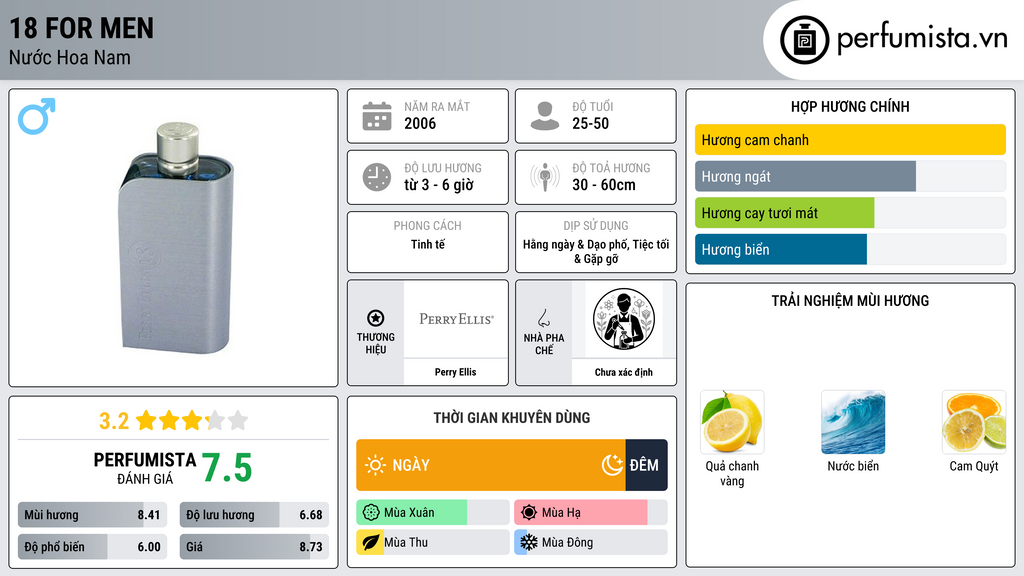Click the Độ lưu hương 6.68 score bar
The image size is (1024, 576).
[254, 515]
